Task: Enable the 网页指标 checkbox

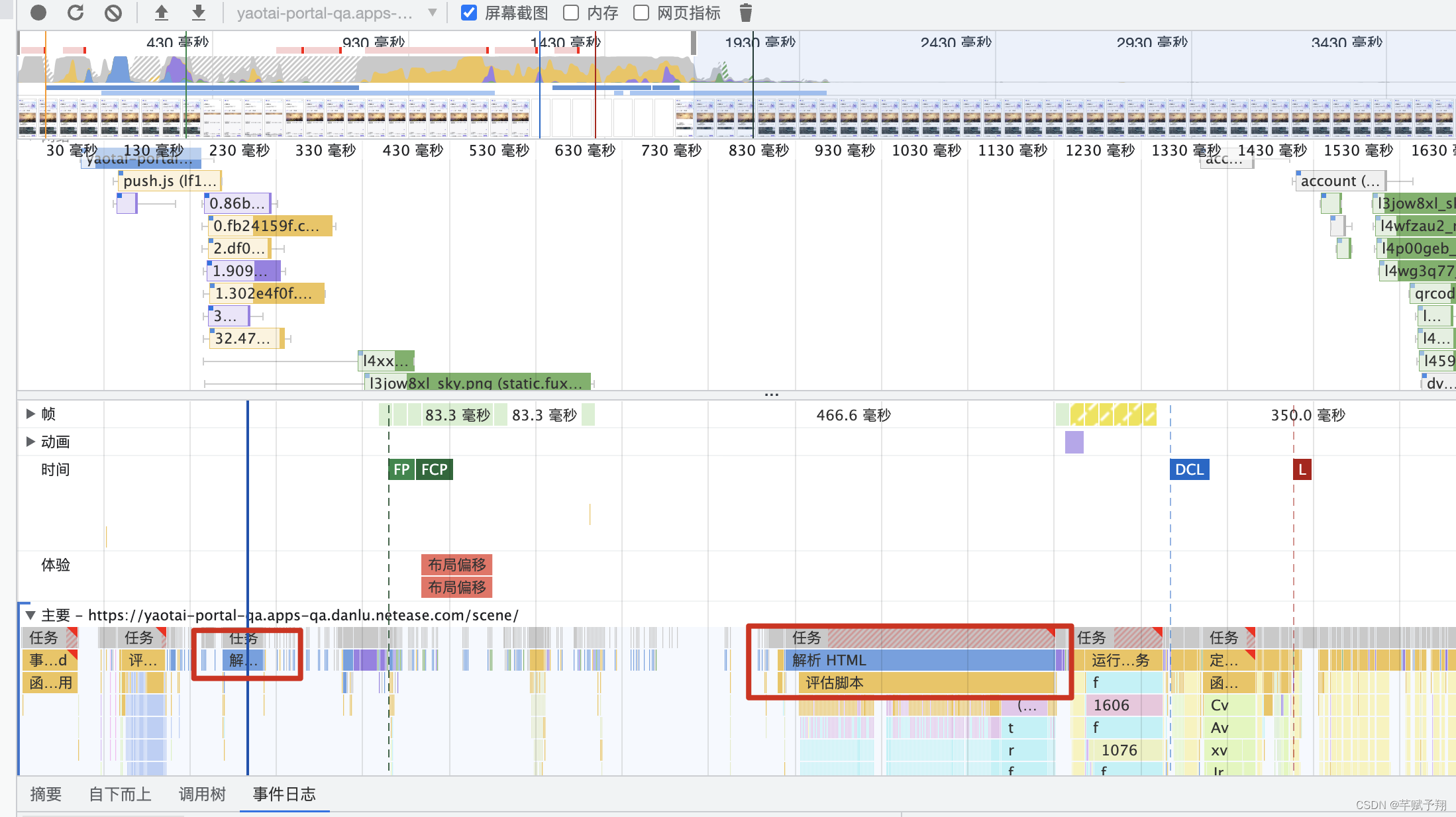Action: point(641,13)
